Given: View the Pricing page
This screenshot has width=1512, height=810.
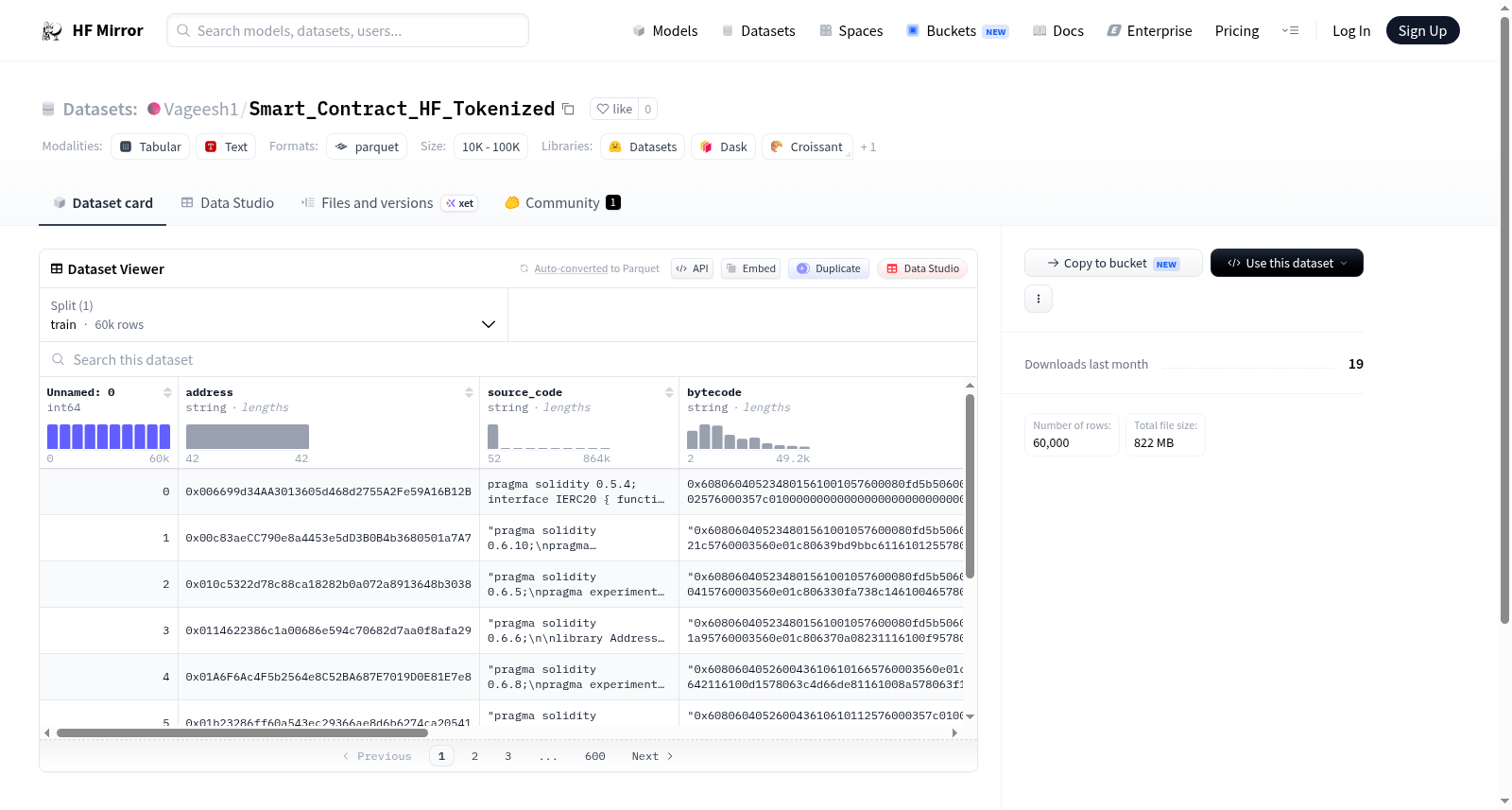Looking at the screenshot, I should 1237,31.
